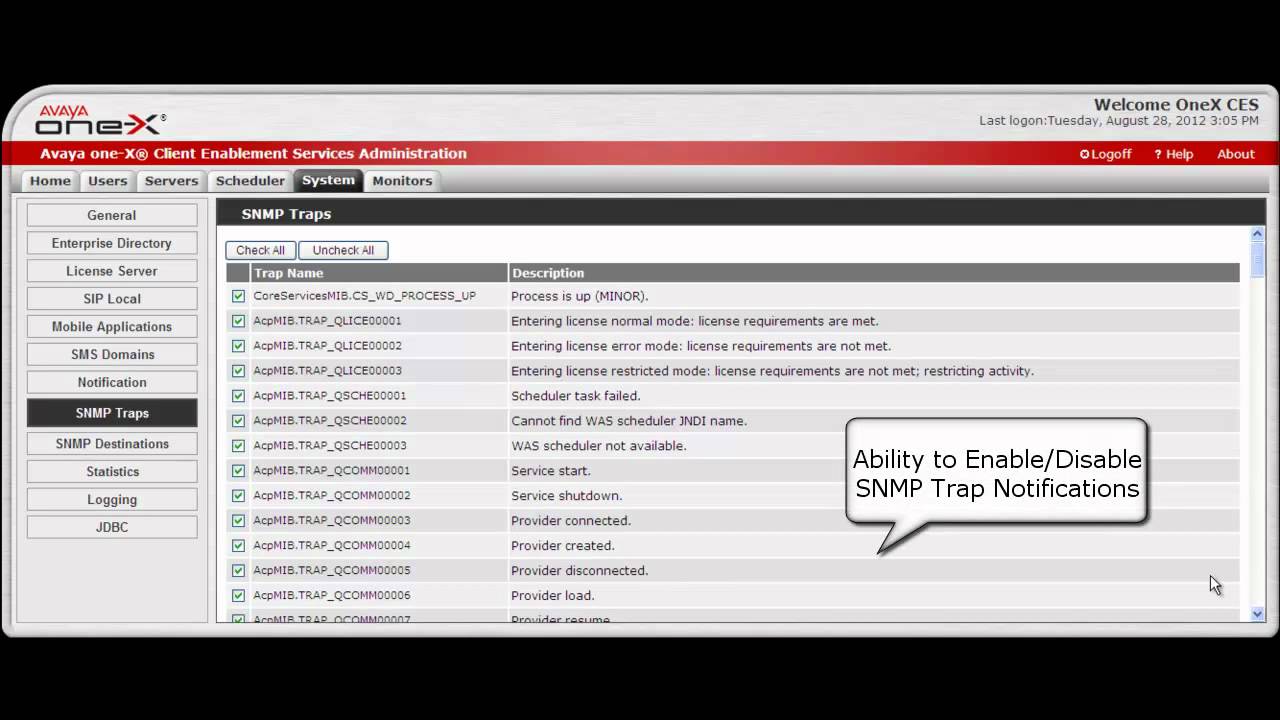Click trap name 'AcpMIB.TRAP_QSCHE00002'
The image size is (1280, 720).
click(330, 421)
